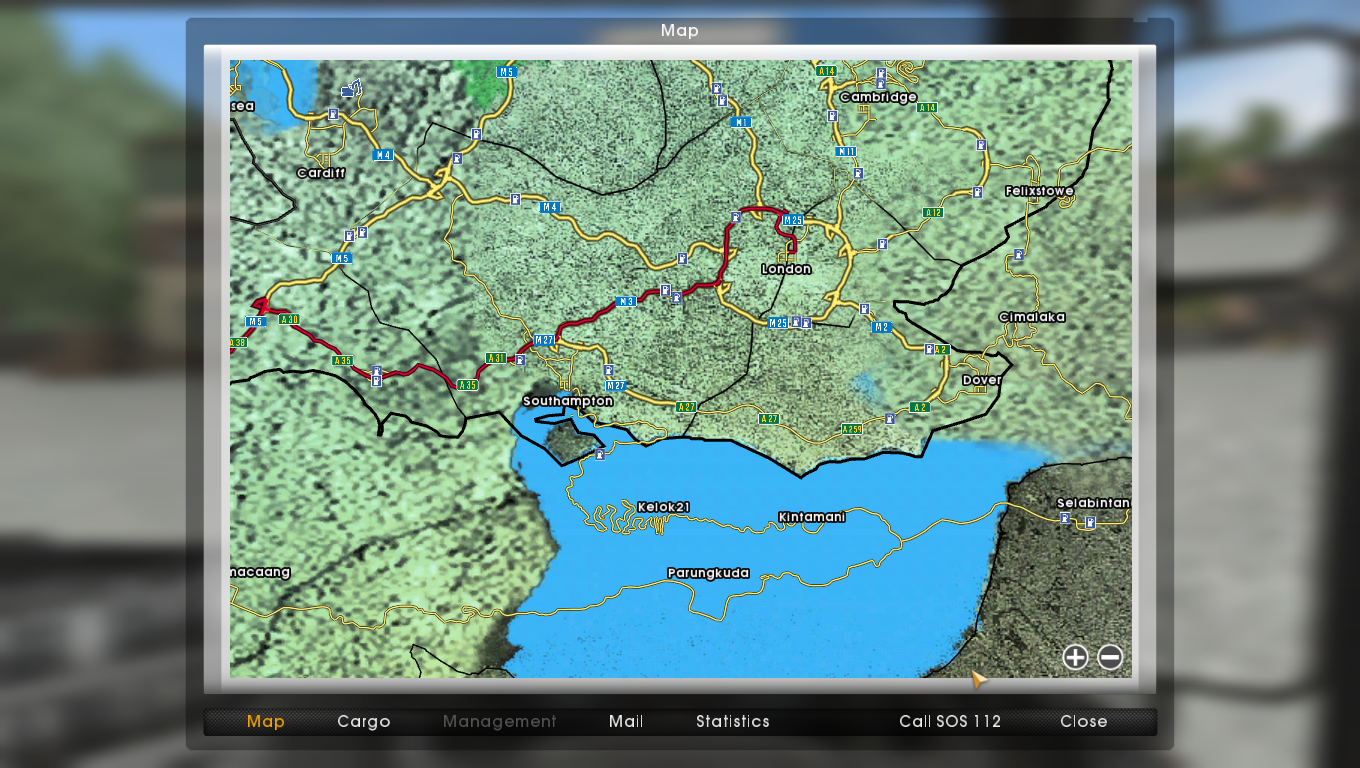Image resolution: width=1360 pixels, height=768 pixels.
Task: Click the A30 road badge
Action: pyautogui.click(x=289, y=319)
